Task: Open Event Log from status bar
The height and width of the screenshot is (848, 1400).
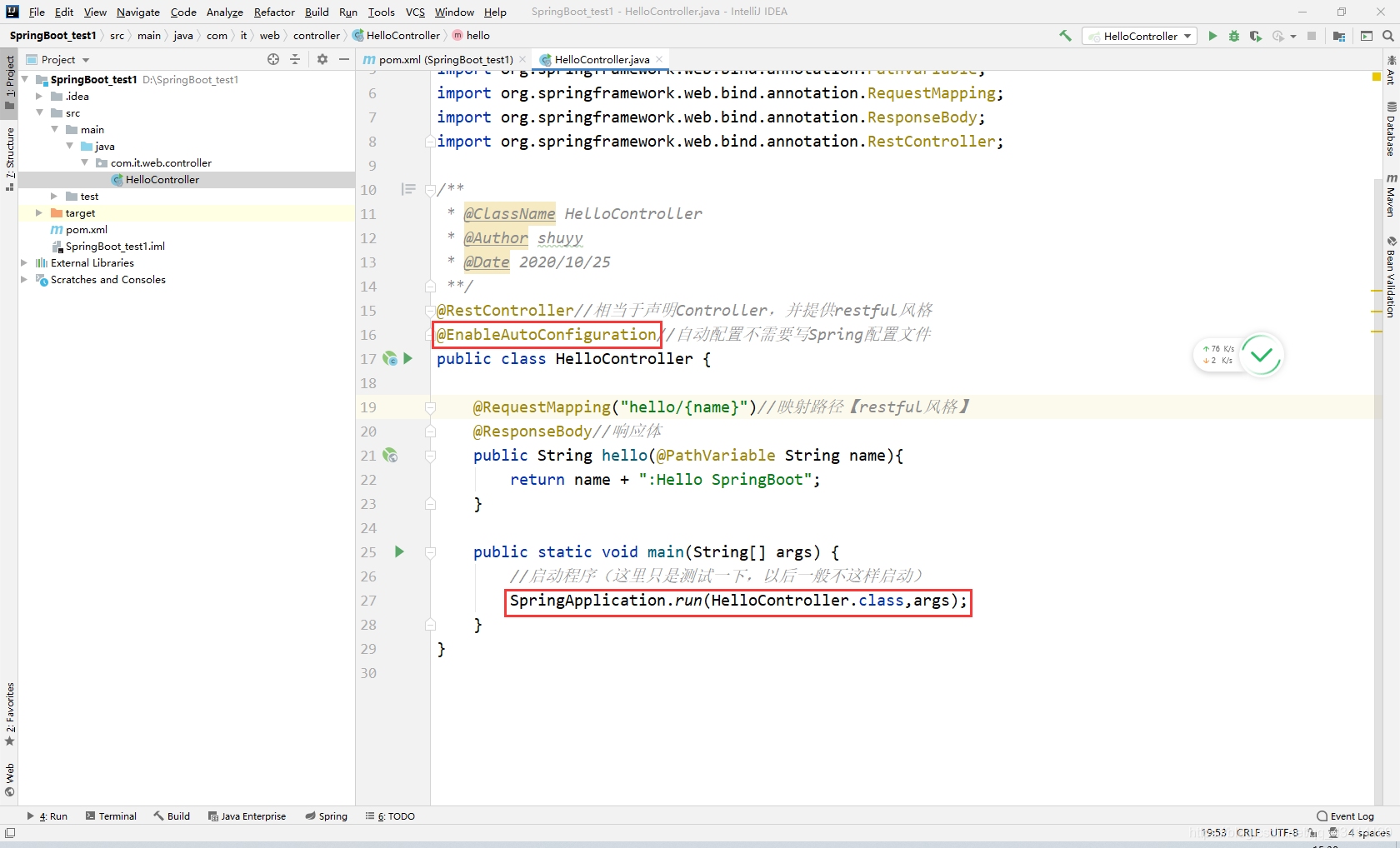Action: click(1345, 816)
